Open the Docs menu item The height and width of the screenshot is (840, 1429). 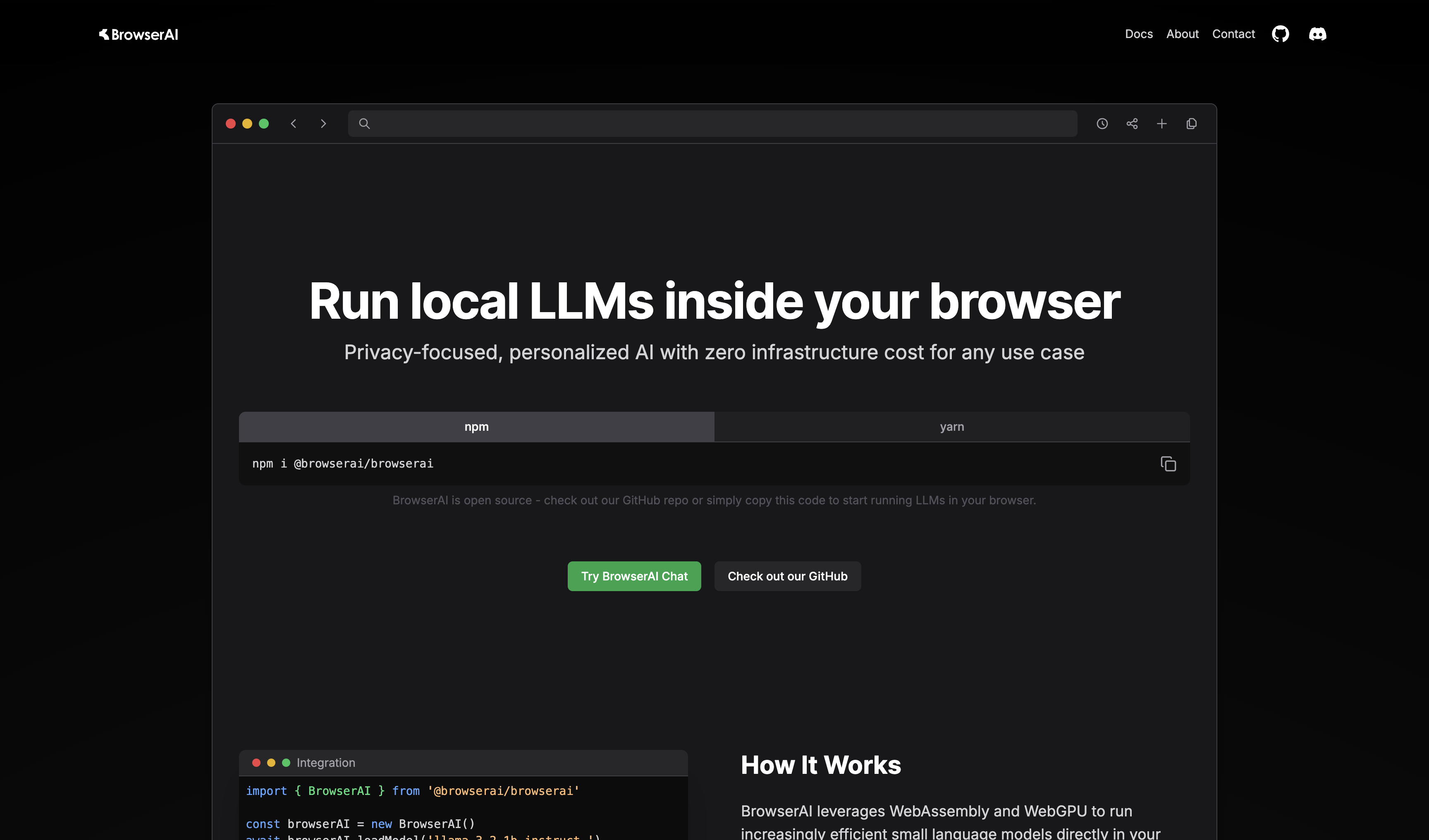click(x=1139, y=34)
